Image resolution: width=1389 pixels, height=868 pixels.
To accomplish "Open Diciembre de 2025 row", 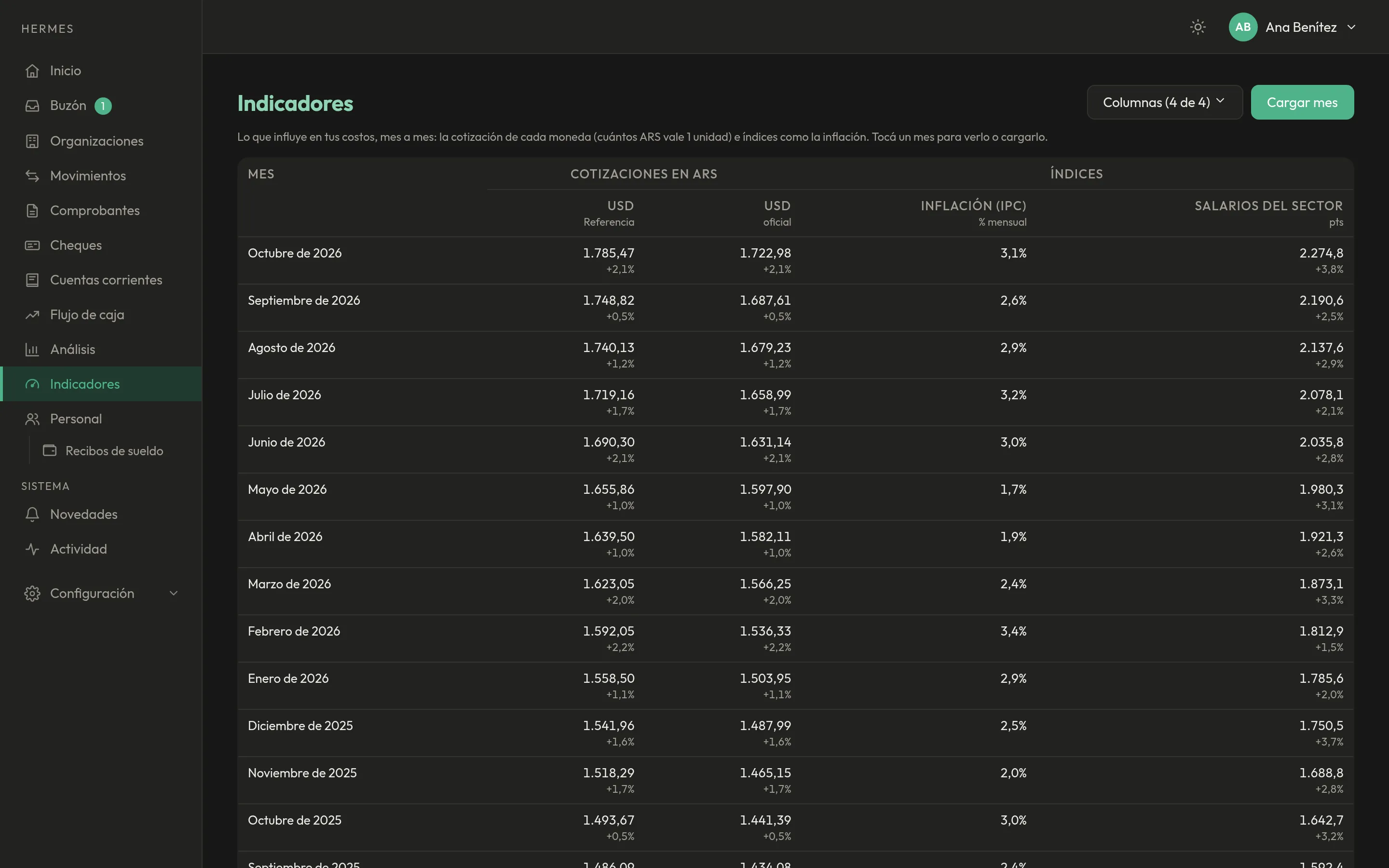I will [x=795, y=733].
